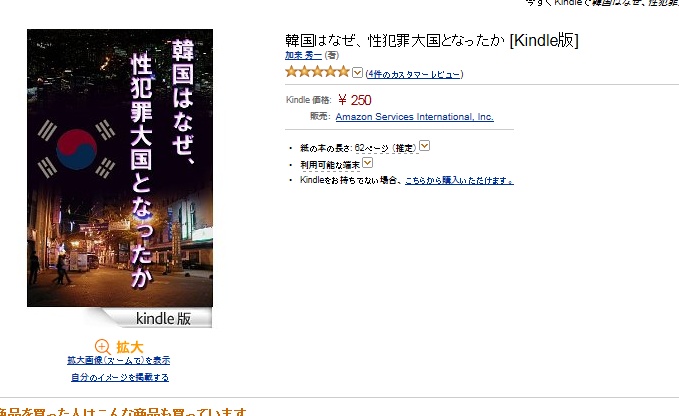Click the kindle版 badge below the cover
The width and height of the screenshot is (679, 416).
pyautogui.click(x=163, y=319)
